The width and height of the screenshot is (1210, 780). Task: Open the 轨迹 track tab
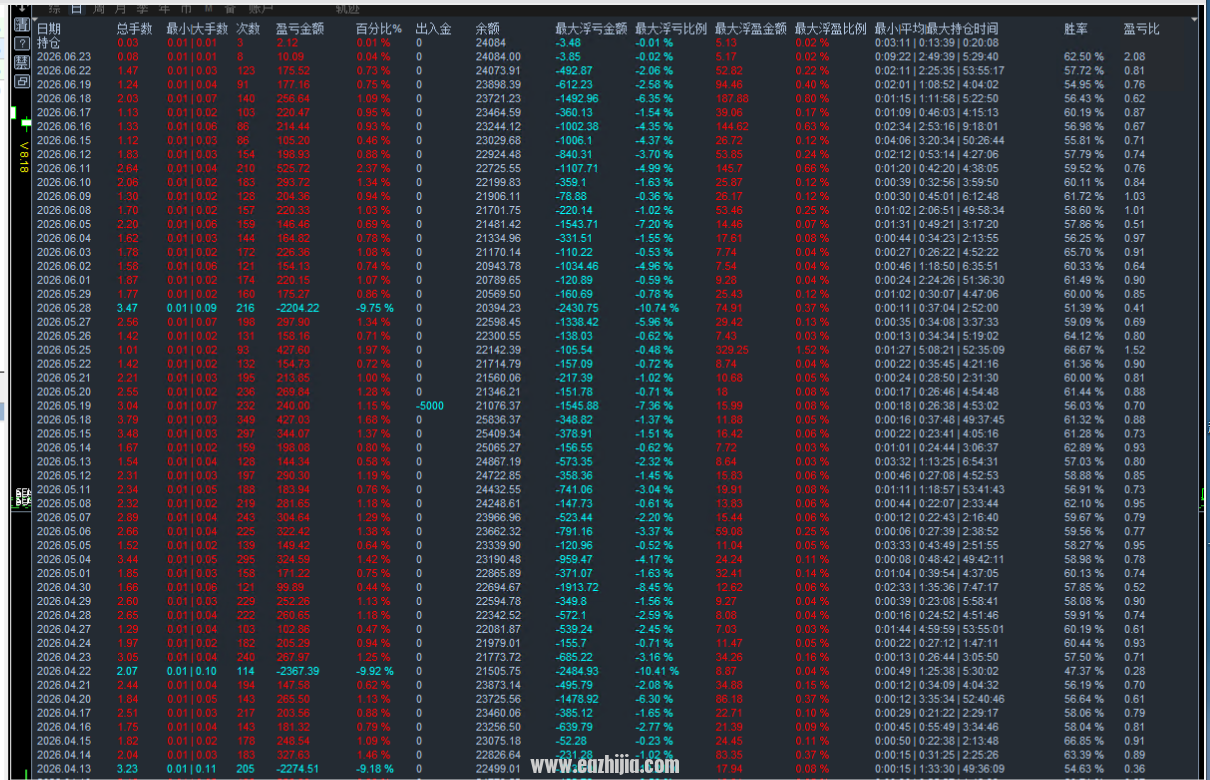pos(348,7)
